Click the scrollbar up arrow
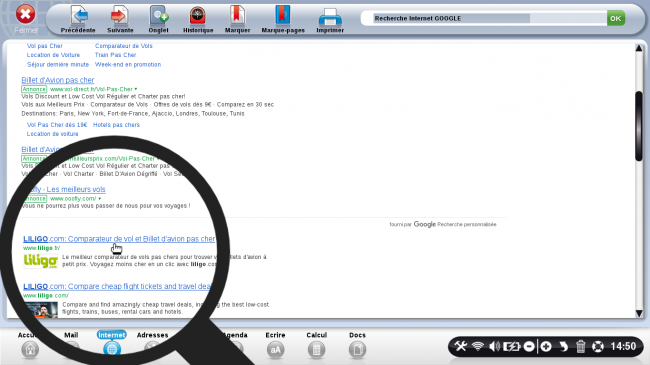 point(639,48)
